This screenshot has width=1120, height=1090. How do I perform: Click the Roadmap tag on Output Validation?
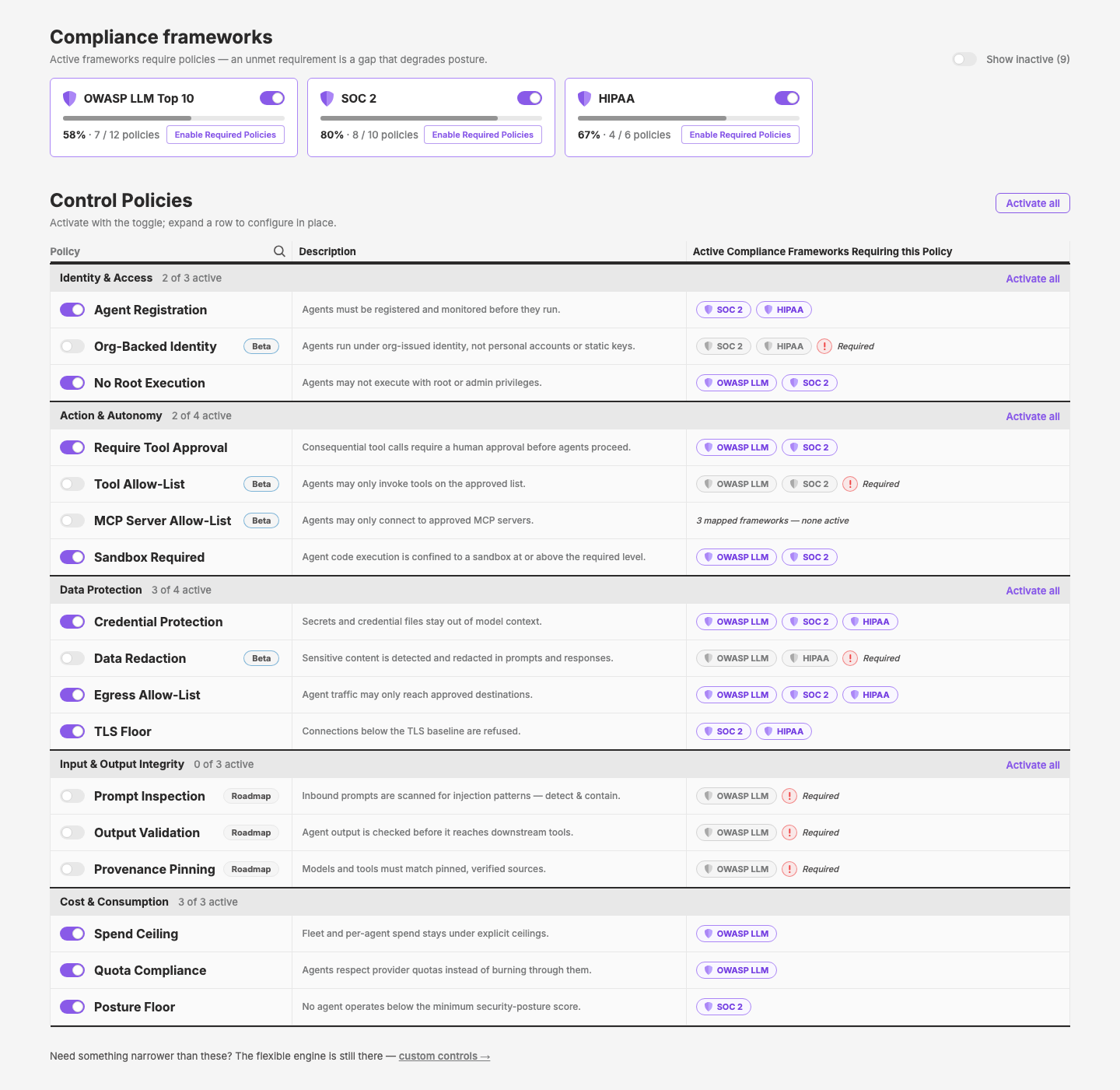click(251, 832)
